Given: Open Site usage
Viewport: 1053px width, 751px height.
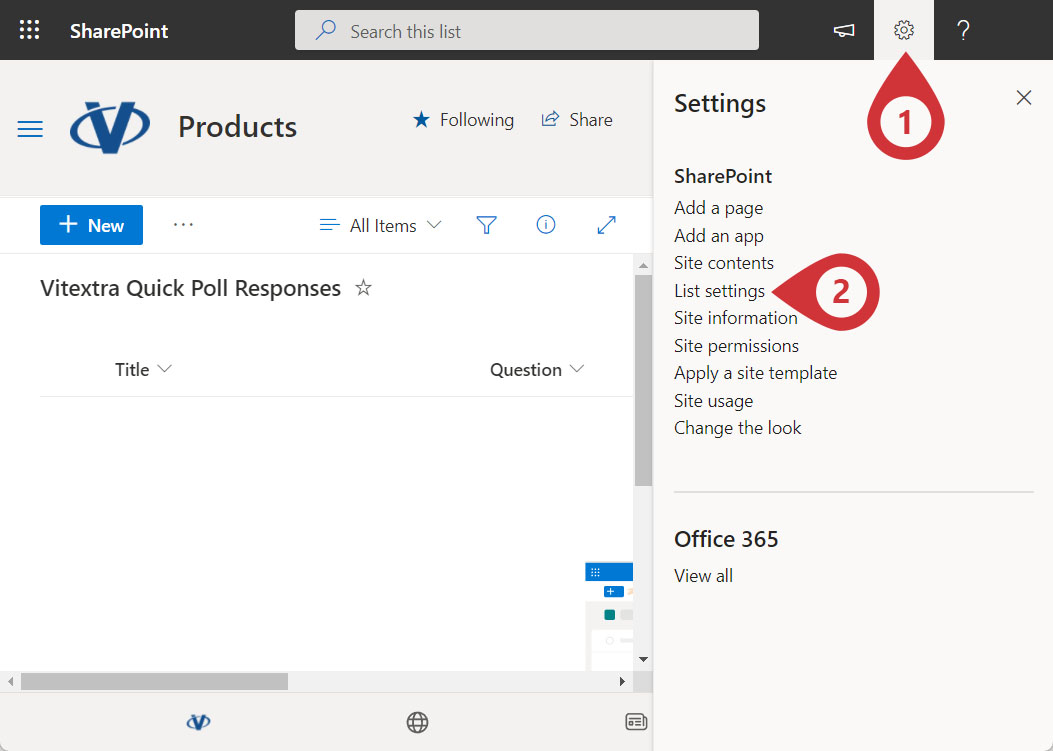Looking at the screenshot, I should 713,401.
